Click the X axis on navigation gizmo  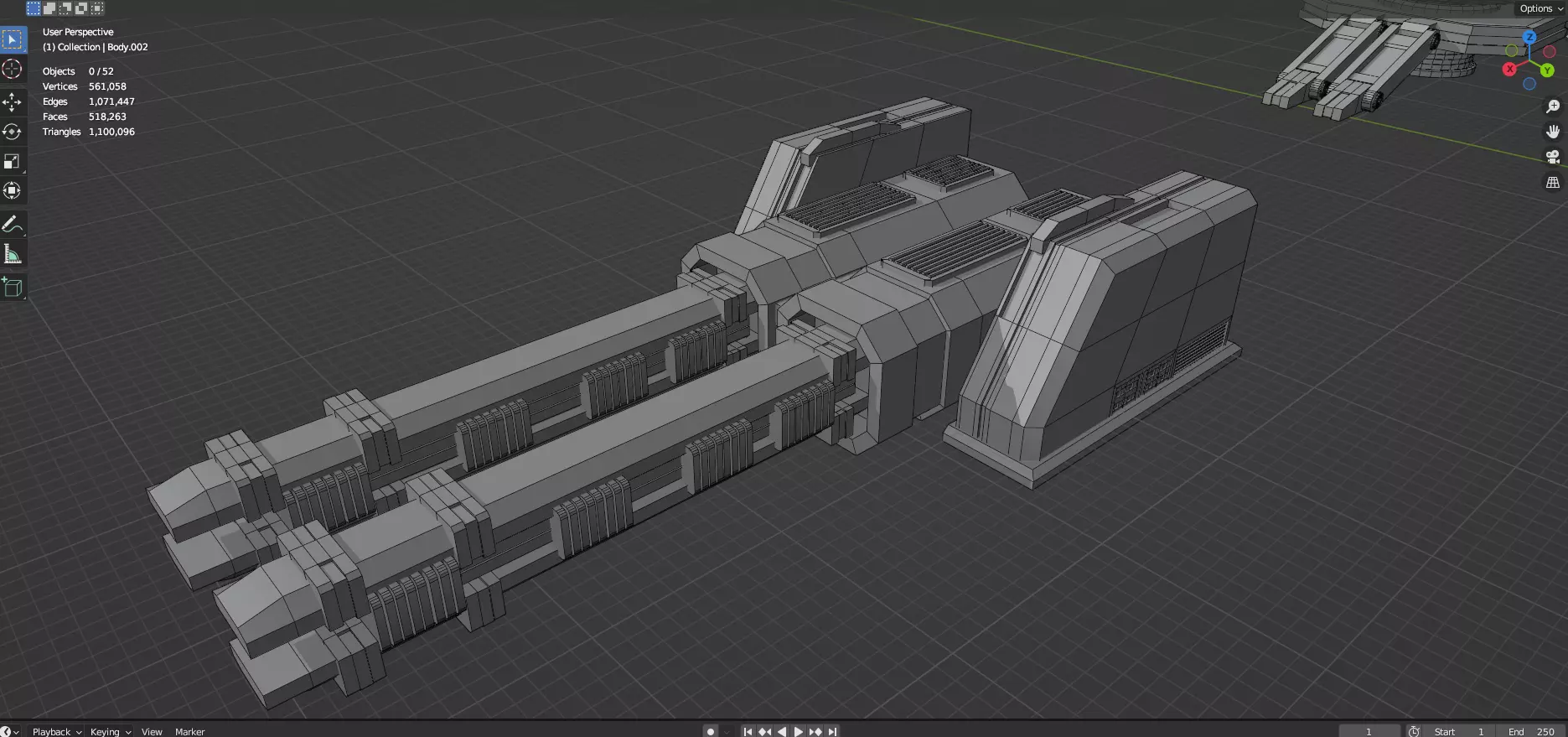pos(1509,69)
